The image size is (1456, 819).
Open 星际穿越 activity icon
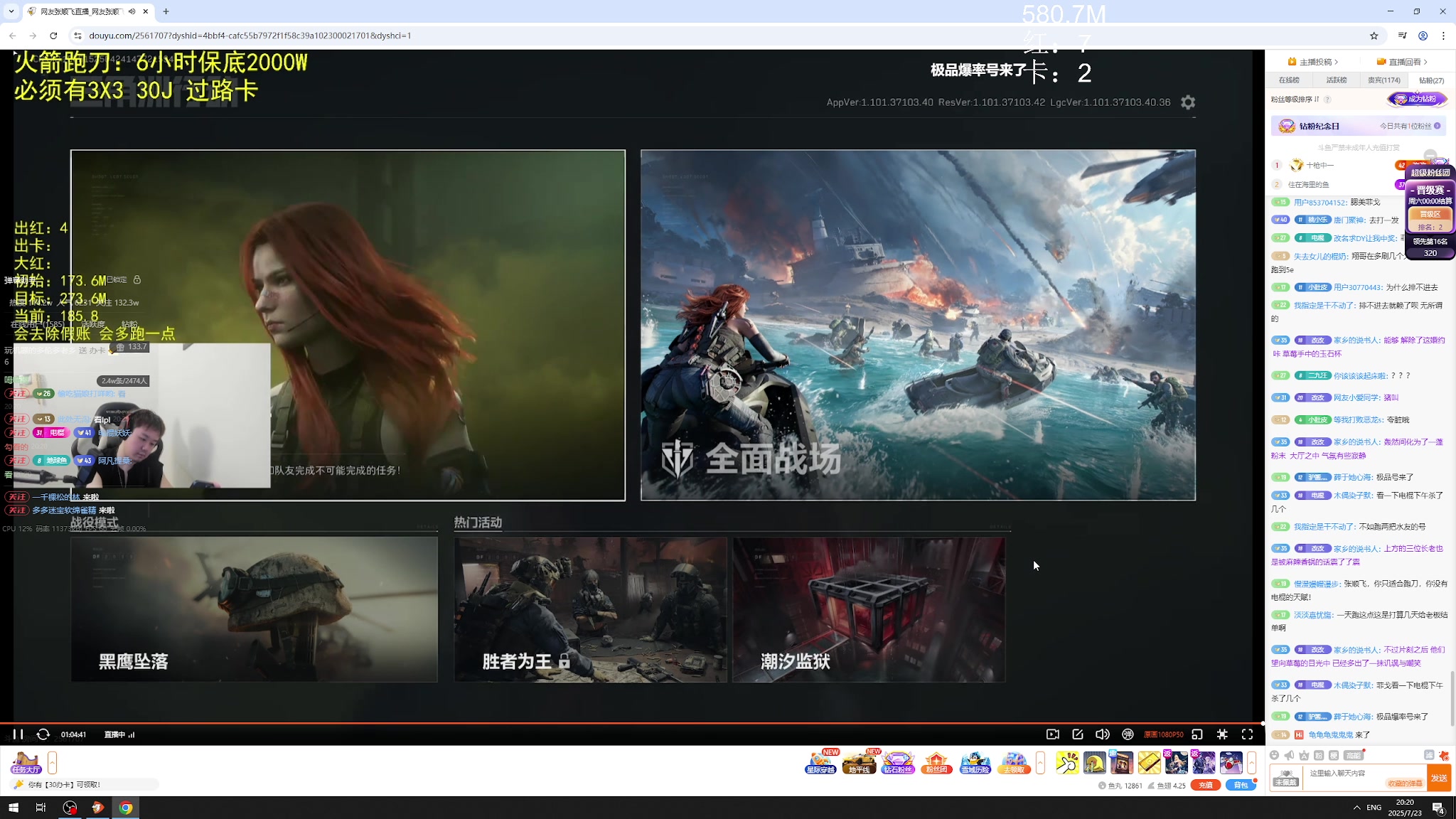coord(820,763)
